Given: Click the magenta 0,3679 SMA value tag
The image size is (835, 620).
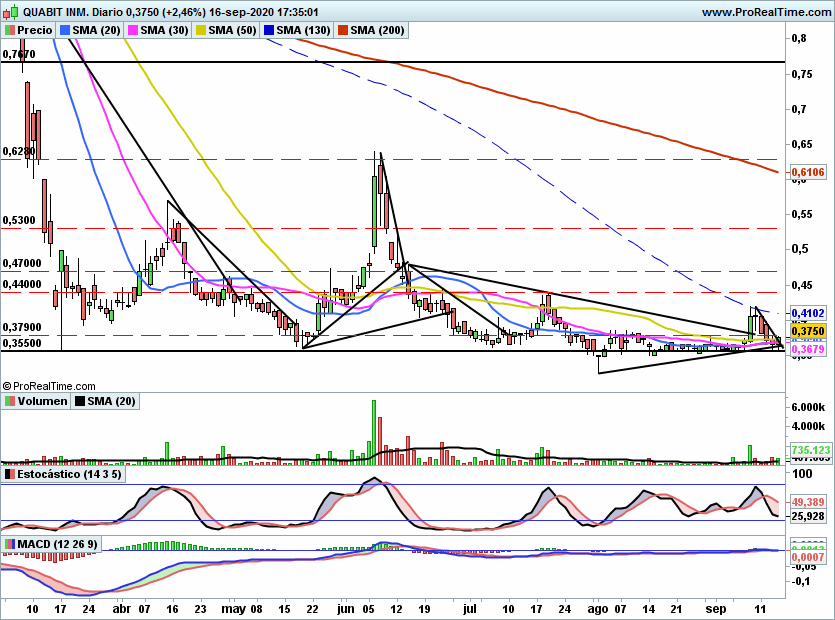Looking at the screenshot, I should pos(808,349).
